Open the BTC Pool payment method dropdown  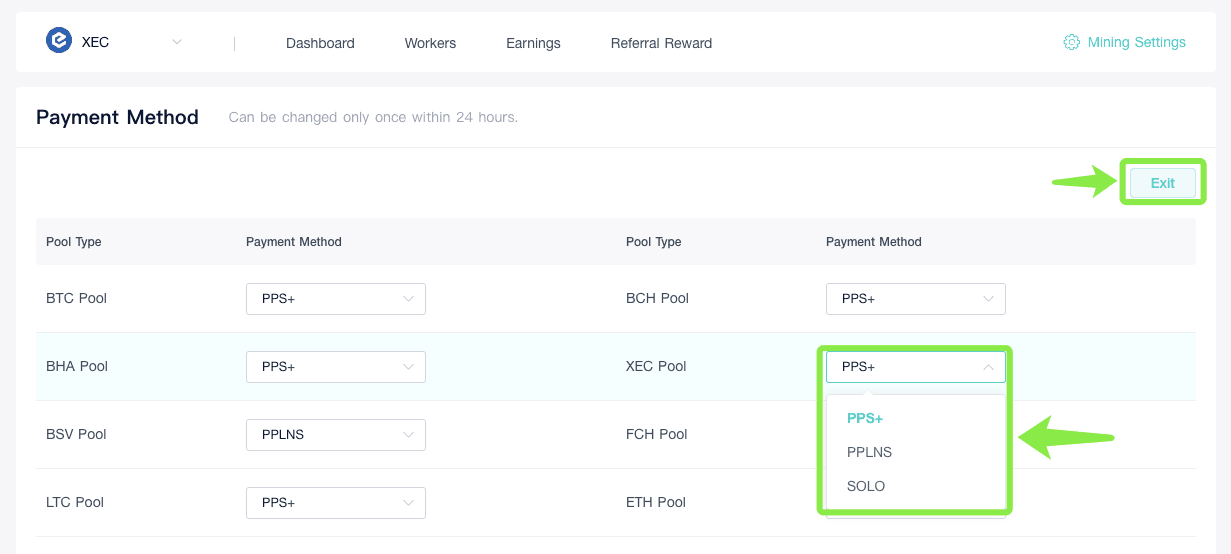335,299
